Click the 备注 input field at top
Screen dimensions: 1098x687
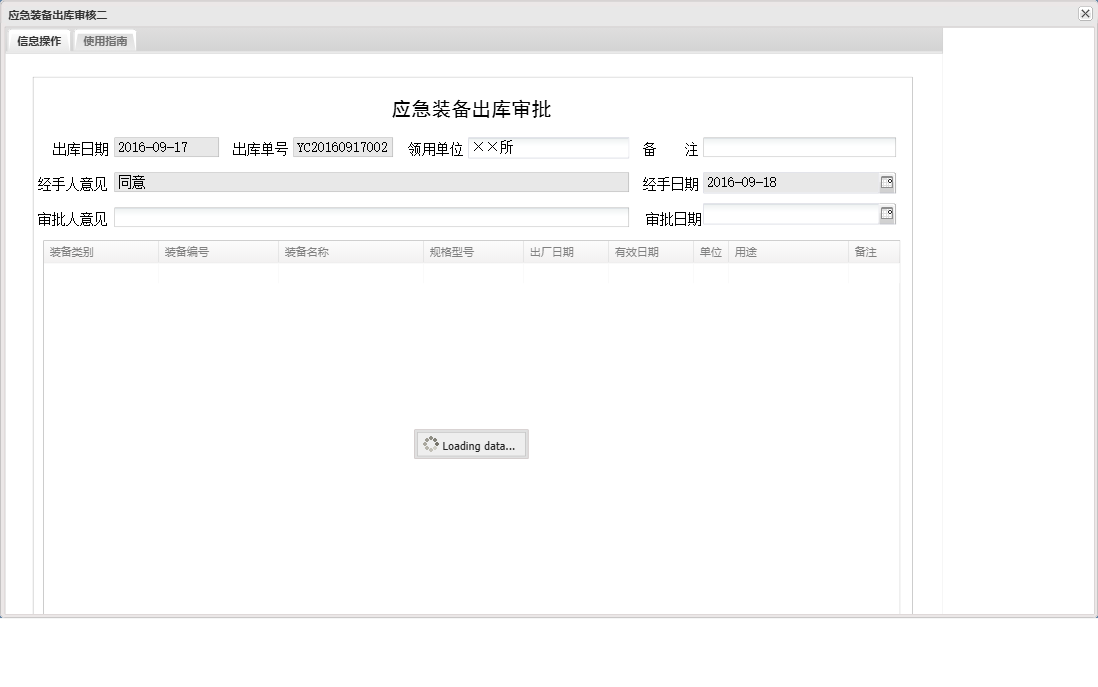(x=800, y=147)
